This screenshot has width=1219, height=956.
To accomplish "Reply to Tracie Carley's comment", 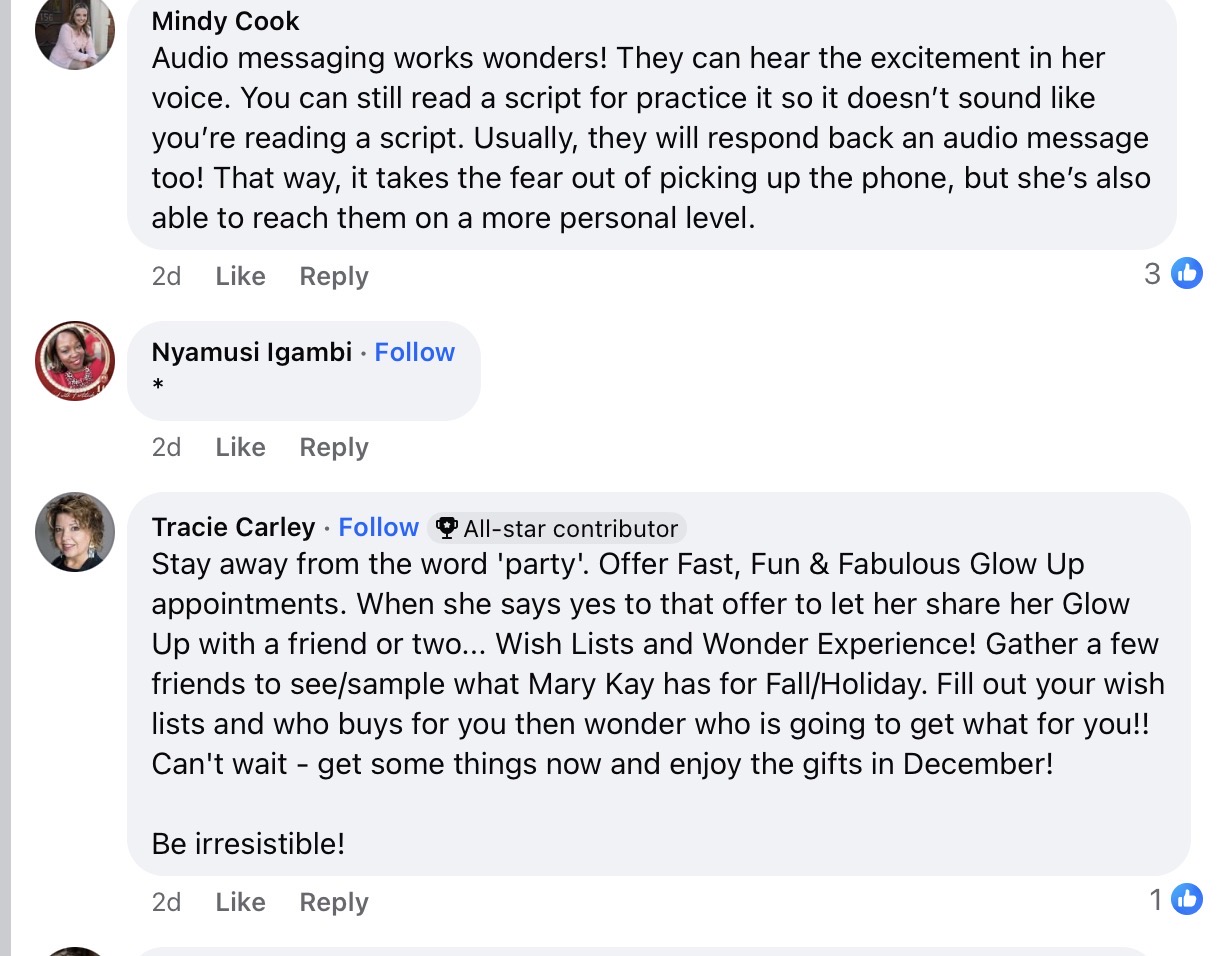I will pos(333,902).
